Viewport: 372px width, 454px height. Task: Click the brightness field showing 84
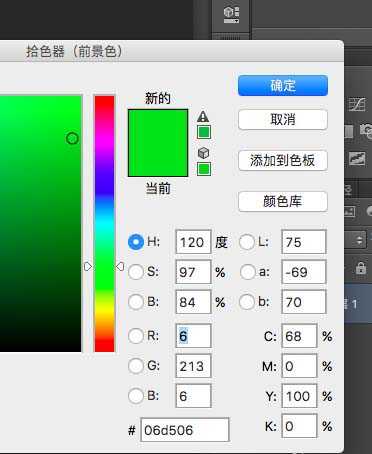pos(193,302)
